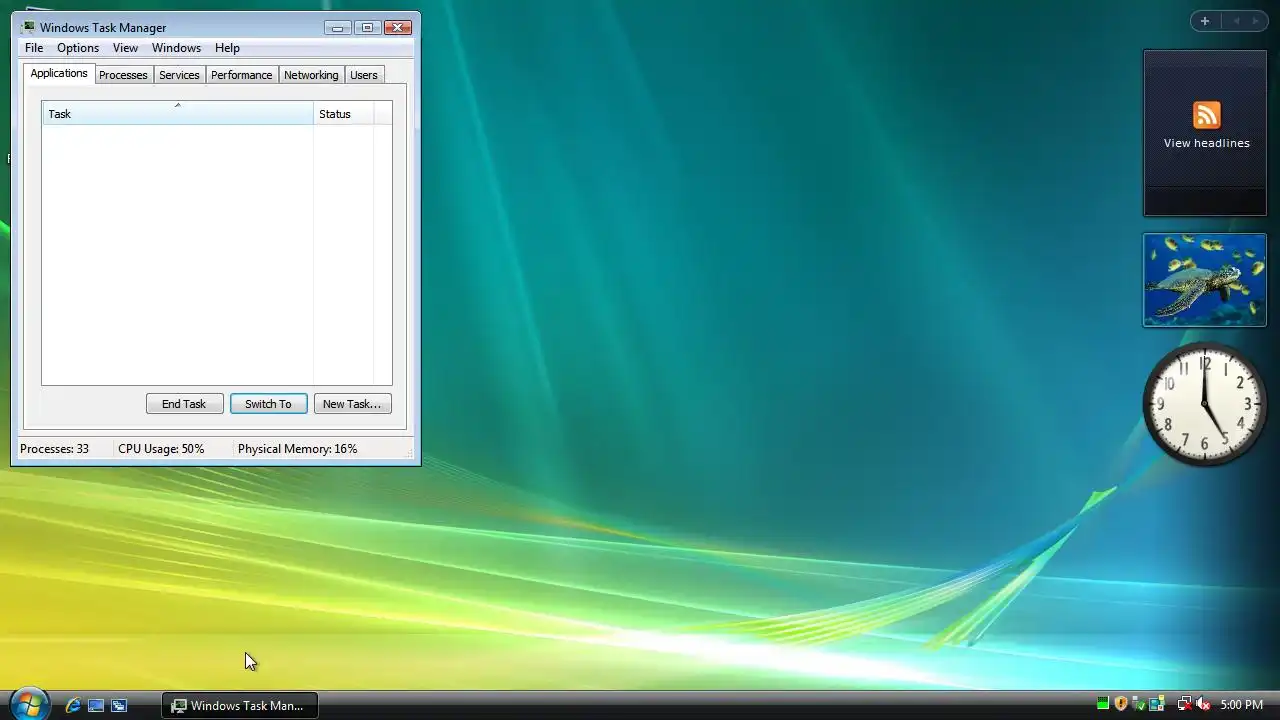Click the analog clock gadget
Image resolution: width=1280 pixels, height=720 pixels.
coord(1205,404)
